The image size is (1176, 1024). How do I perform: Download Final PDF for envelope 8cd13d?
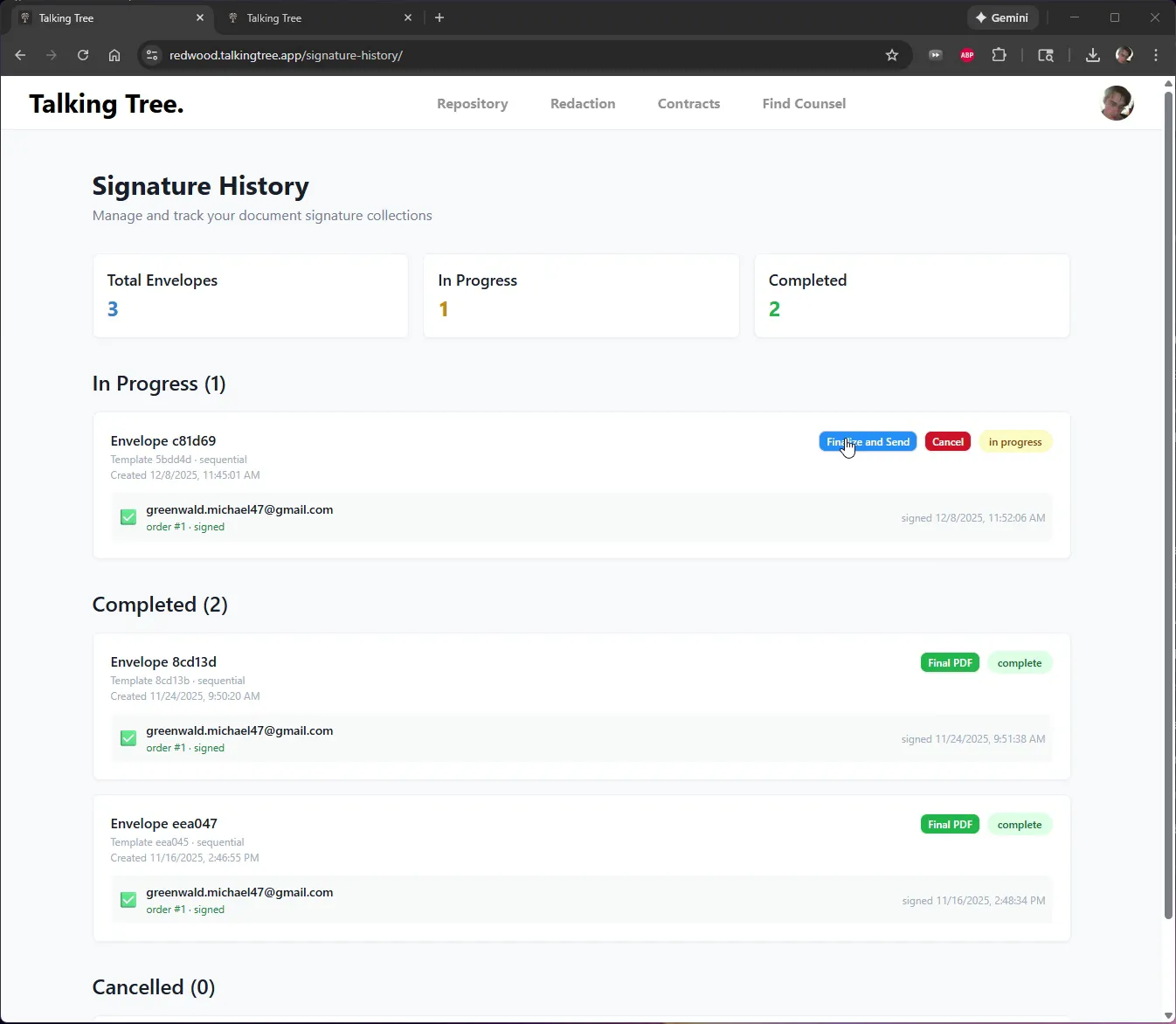tap(950, 663)
